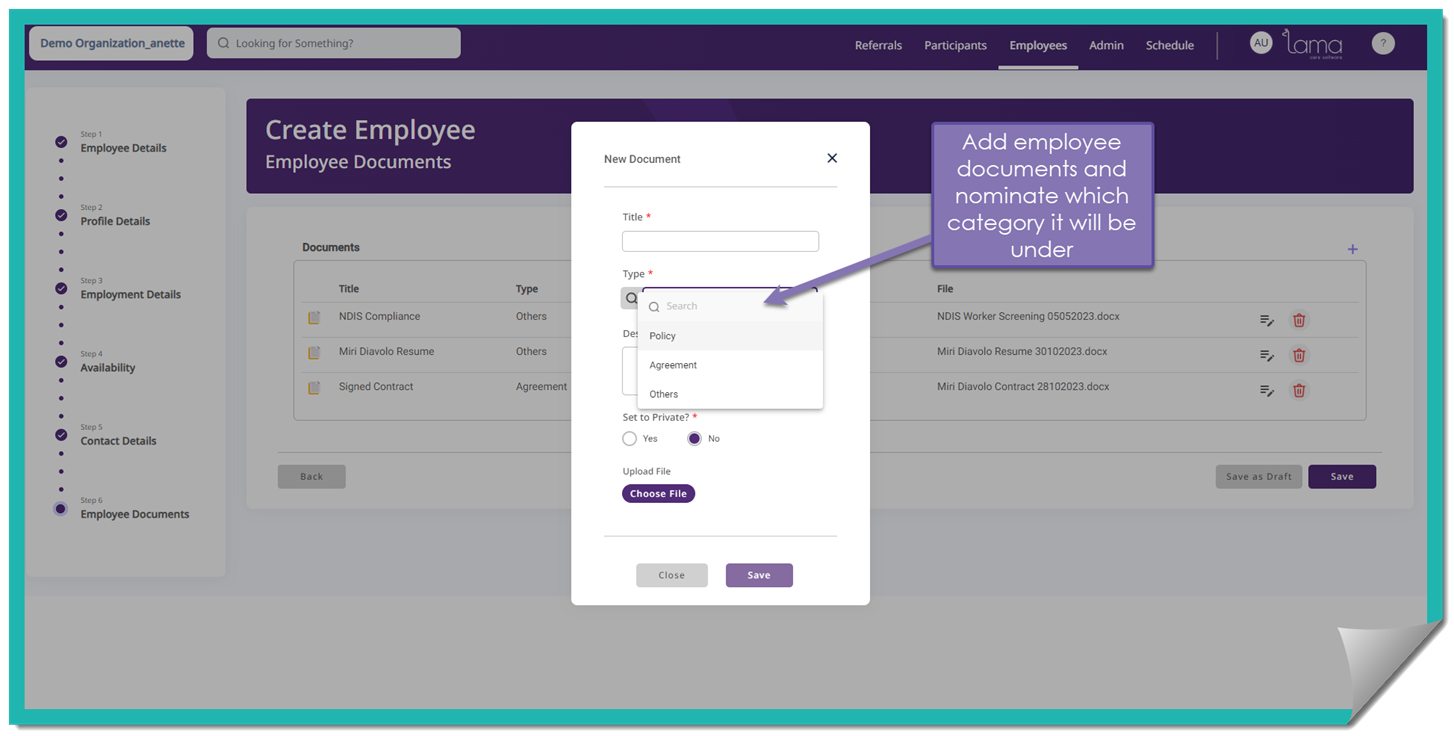The height and width of the screenshot is (736, 1454).
Task: Click the Title input field
Action: pyautogui.click(x=720, y=241)
